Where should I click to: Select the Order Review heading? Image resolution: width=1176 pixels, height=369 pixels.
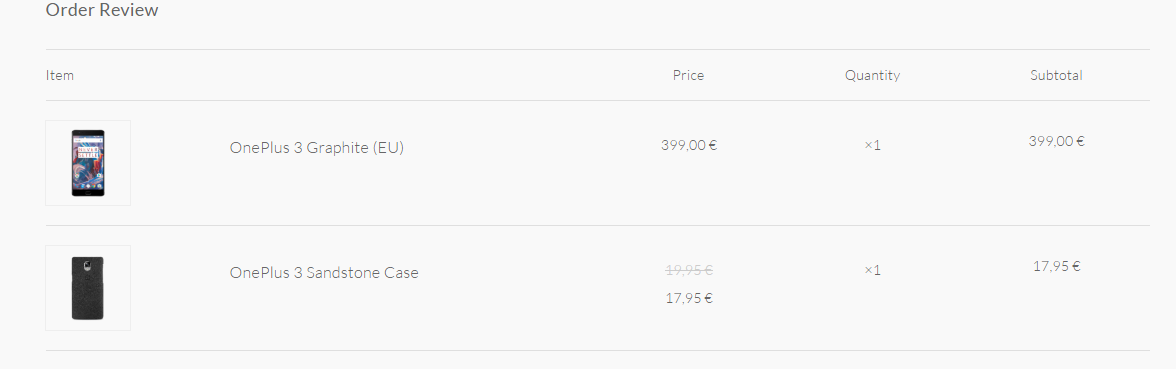tap(102, 10)
